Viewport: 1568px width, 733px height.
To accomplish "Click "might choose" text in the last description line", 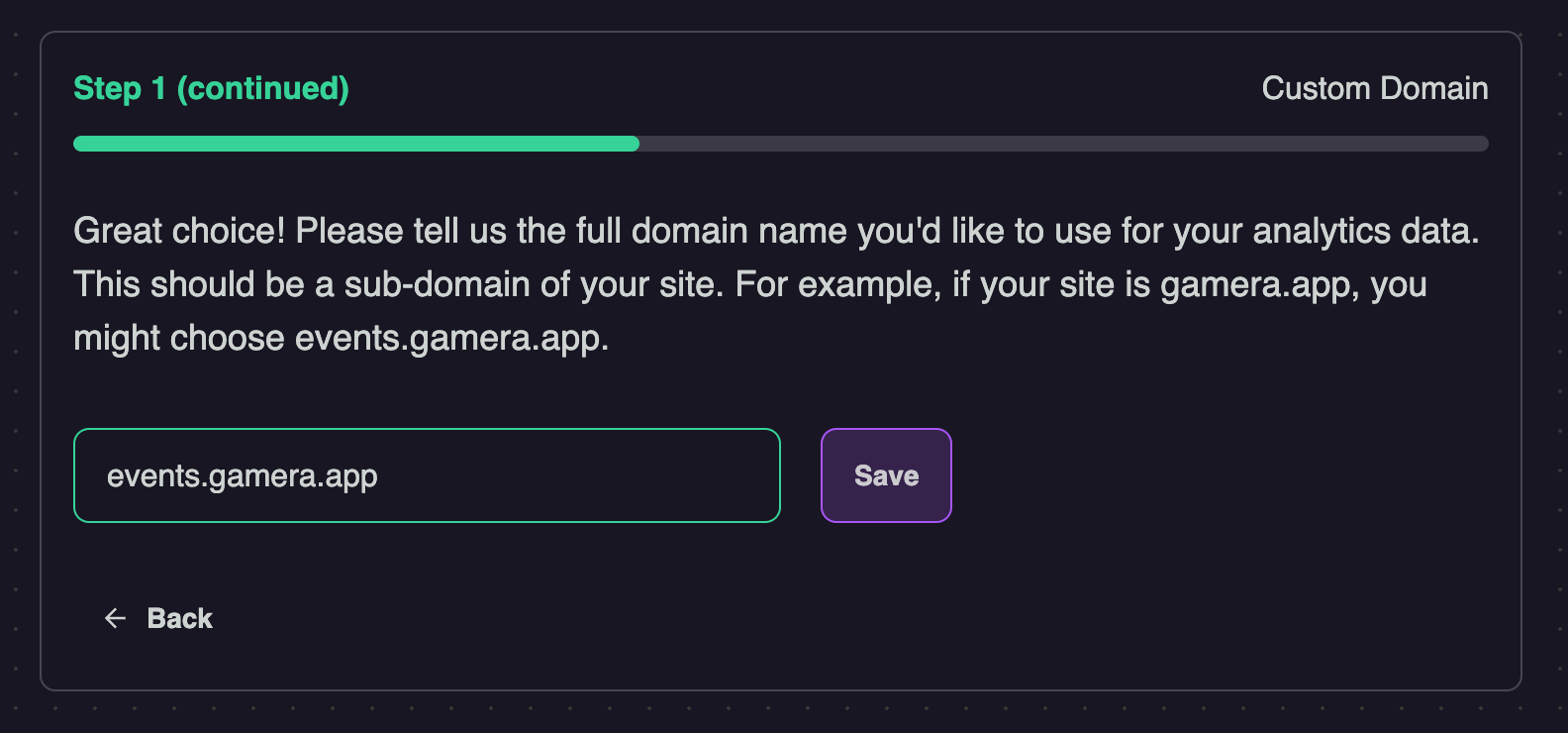I will (x=179, y=338).
